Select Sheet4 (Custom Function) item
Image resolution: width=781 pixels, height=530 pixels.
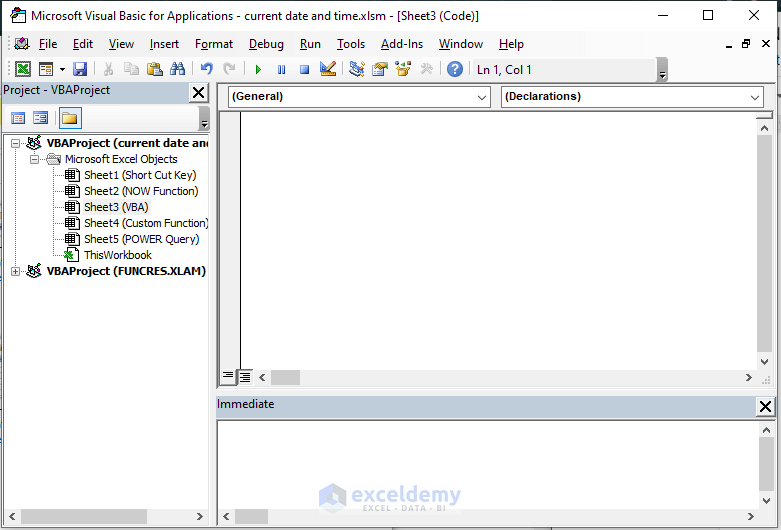tap(145, 223)
